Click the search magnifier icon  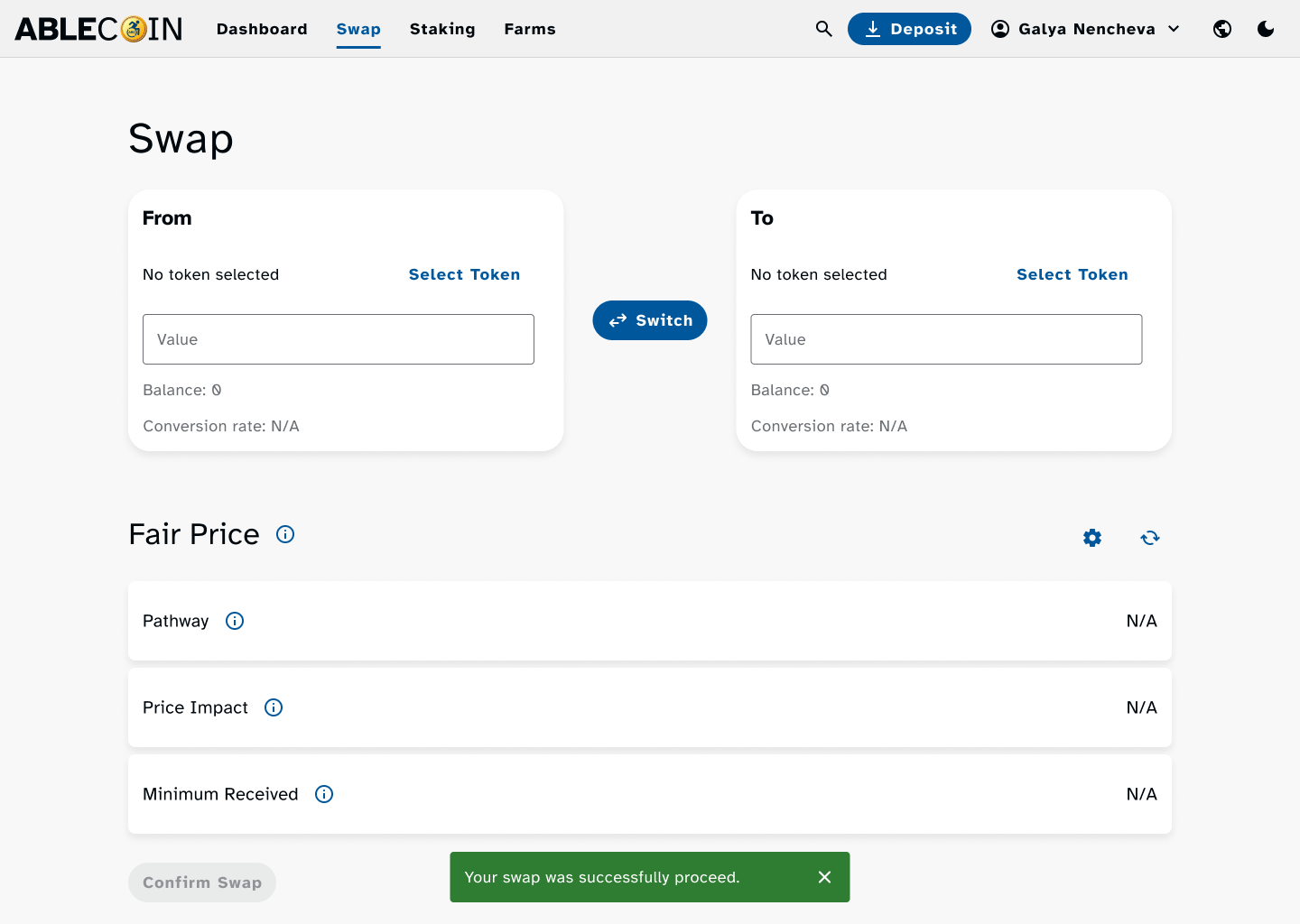tap(823, 29)
